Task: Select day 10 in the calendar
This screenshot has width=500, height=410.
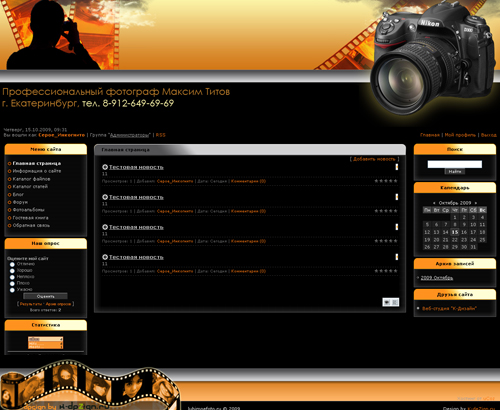Action: pos(473,225)
